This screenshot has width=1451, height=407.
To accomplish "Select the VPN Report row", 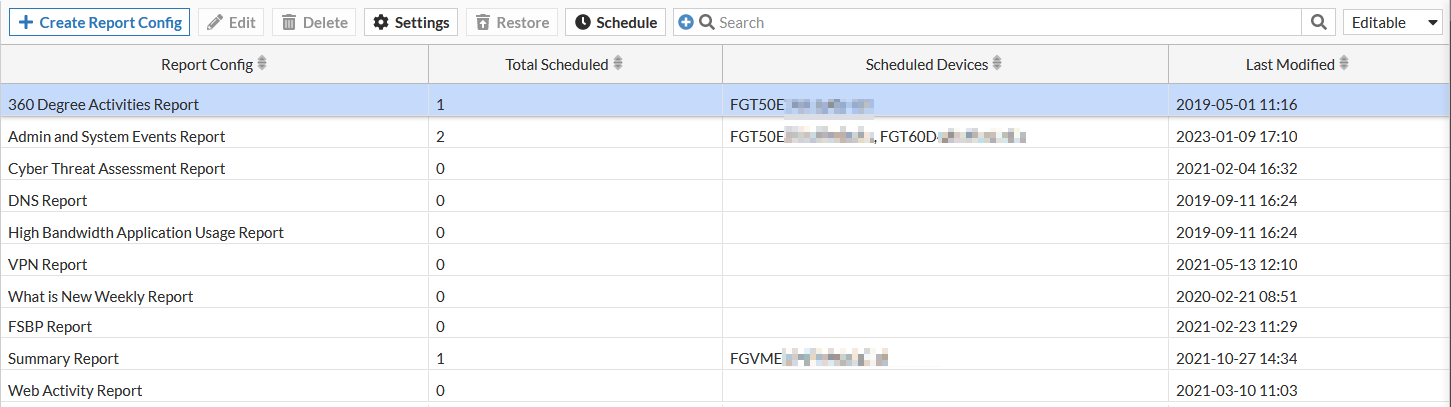I will pyautogui.click(x=48, y=264).
